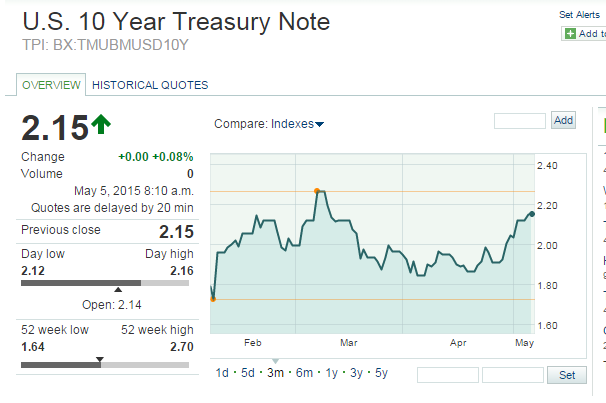The width and height of the screenshot is (606, 403).
Task: Select the 5d chart timeframe
Action: click(x=248, y=373)
